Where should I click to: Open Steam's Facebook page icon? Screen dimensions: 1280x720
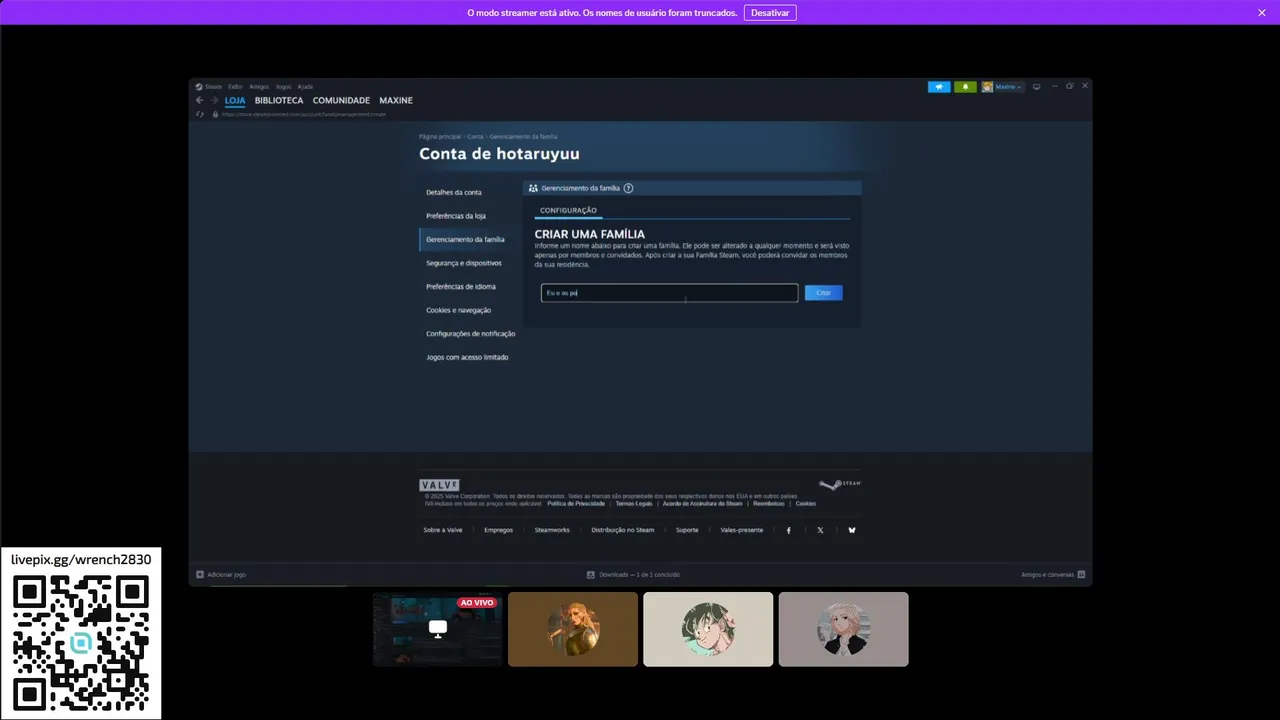click(788, 530)
